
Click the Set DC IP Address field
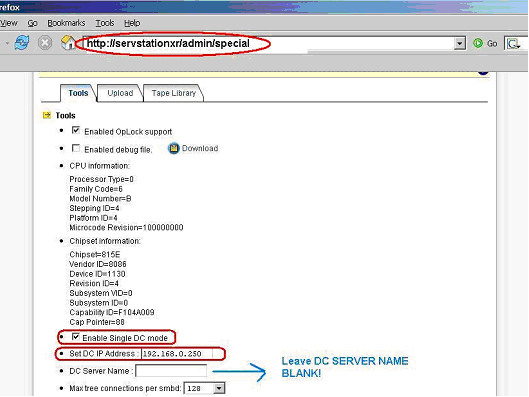(177, 353)
